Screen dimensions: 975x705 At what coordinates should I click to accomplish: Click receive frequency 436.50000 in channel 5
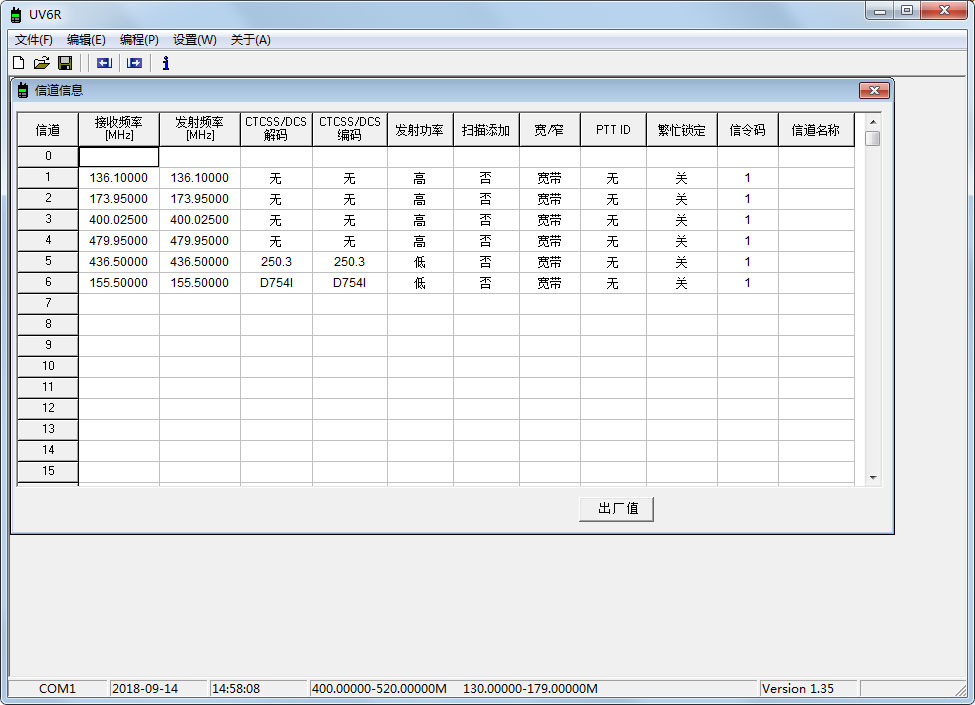pos(119,262)
